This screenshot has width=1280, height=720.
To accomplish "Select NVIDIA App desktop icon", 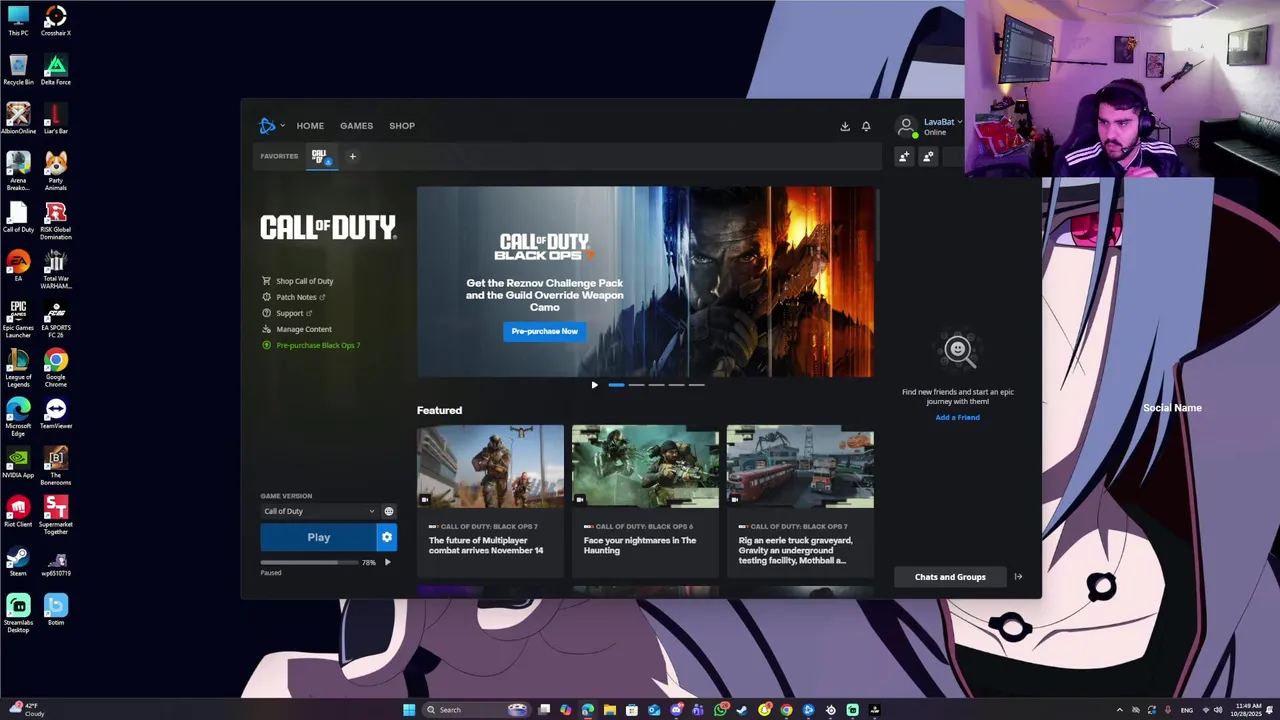I will pyautogui.click(x=18, y=462).
